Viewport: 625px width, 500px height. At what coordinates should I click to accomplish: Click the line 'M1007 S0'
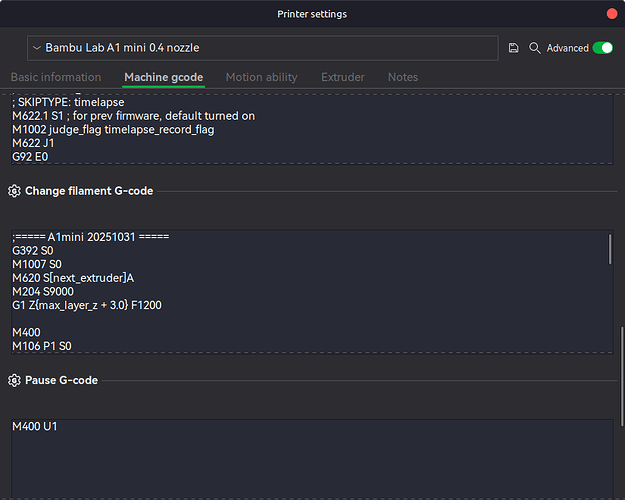[x=37, y=264]
